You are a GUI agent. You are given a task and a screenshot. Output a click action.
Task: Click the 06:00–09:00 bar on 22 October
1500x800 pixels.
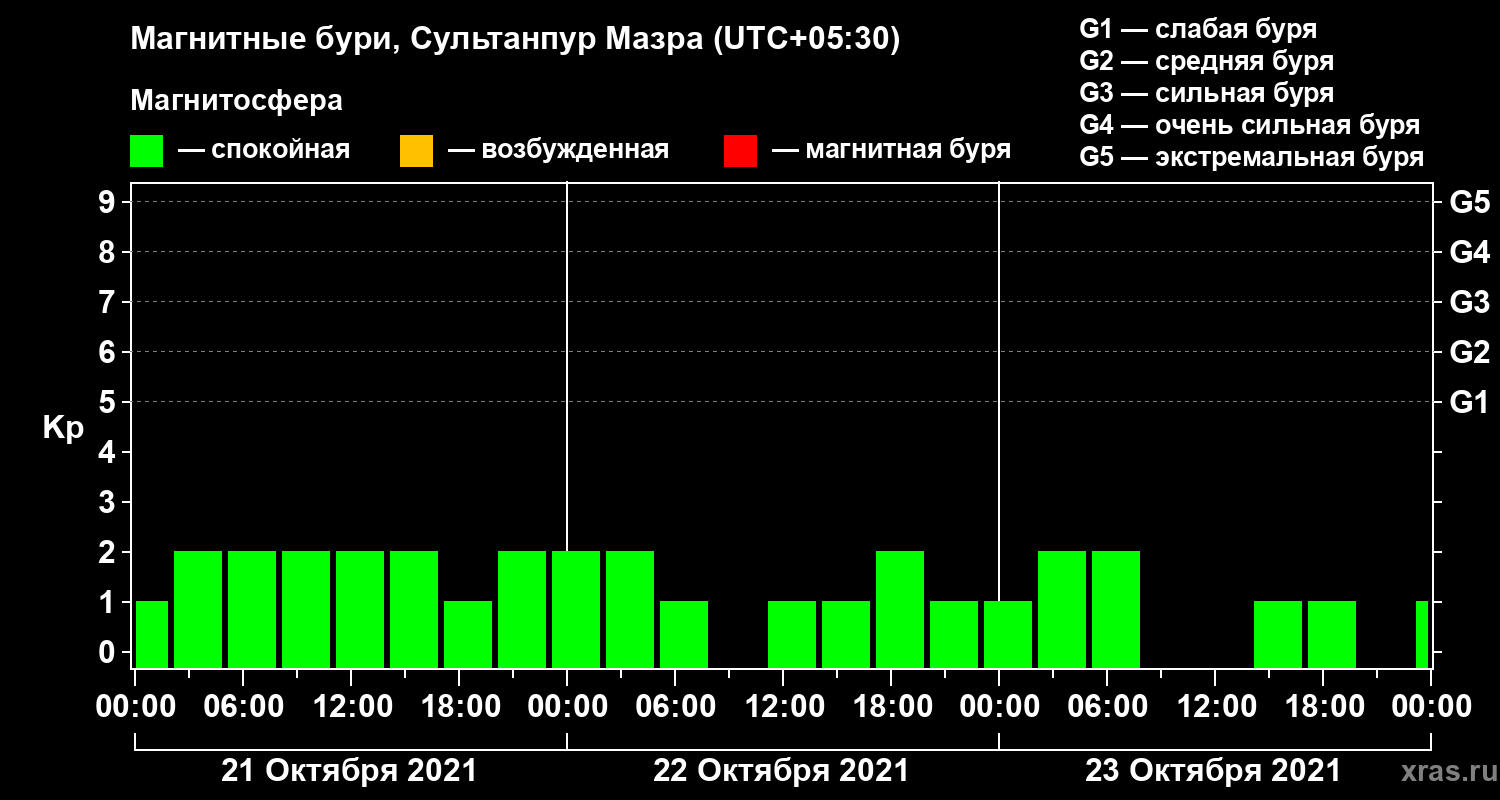[x=684, y=634]
